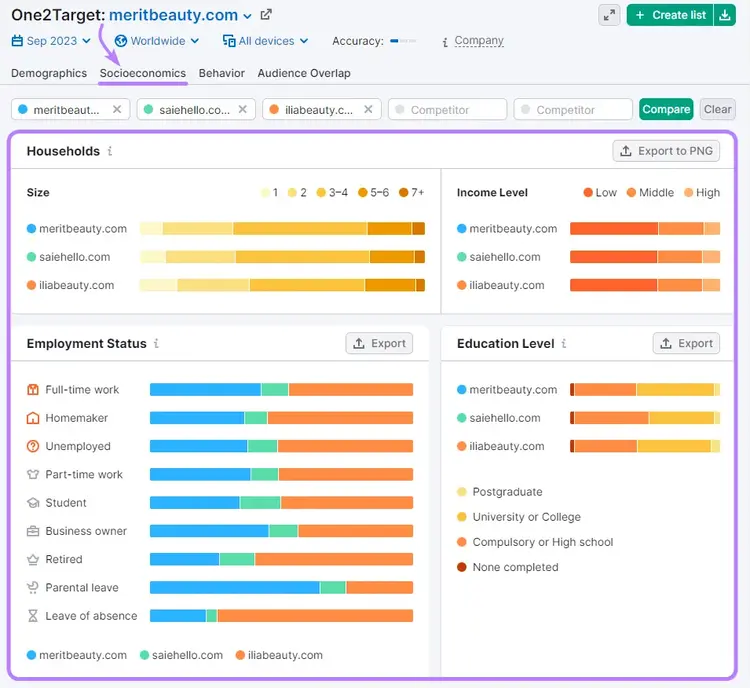The width and height of the screenshot is (750, 688).
Task: Toggle household size 1 legend item
Action: click(x=270, y=192)
